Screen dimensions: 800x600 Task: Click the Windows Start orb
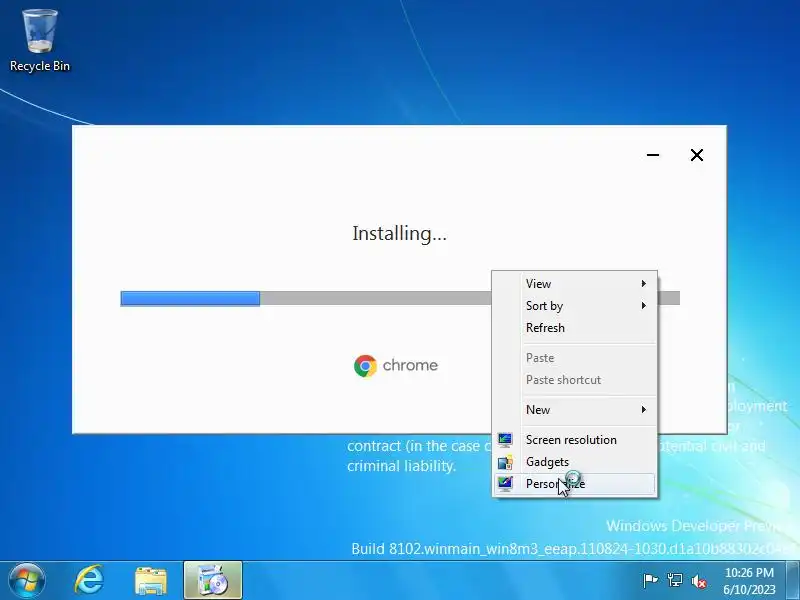coord(27,581)
